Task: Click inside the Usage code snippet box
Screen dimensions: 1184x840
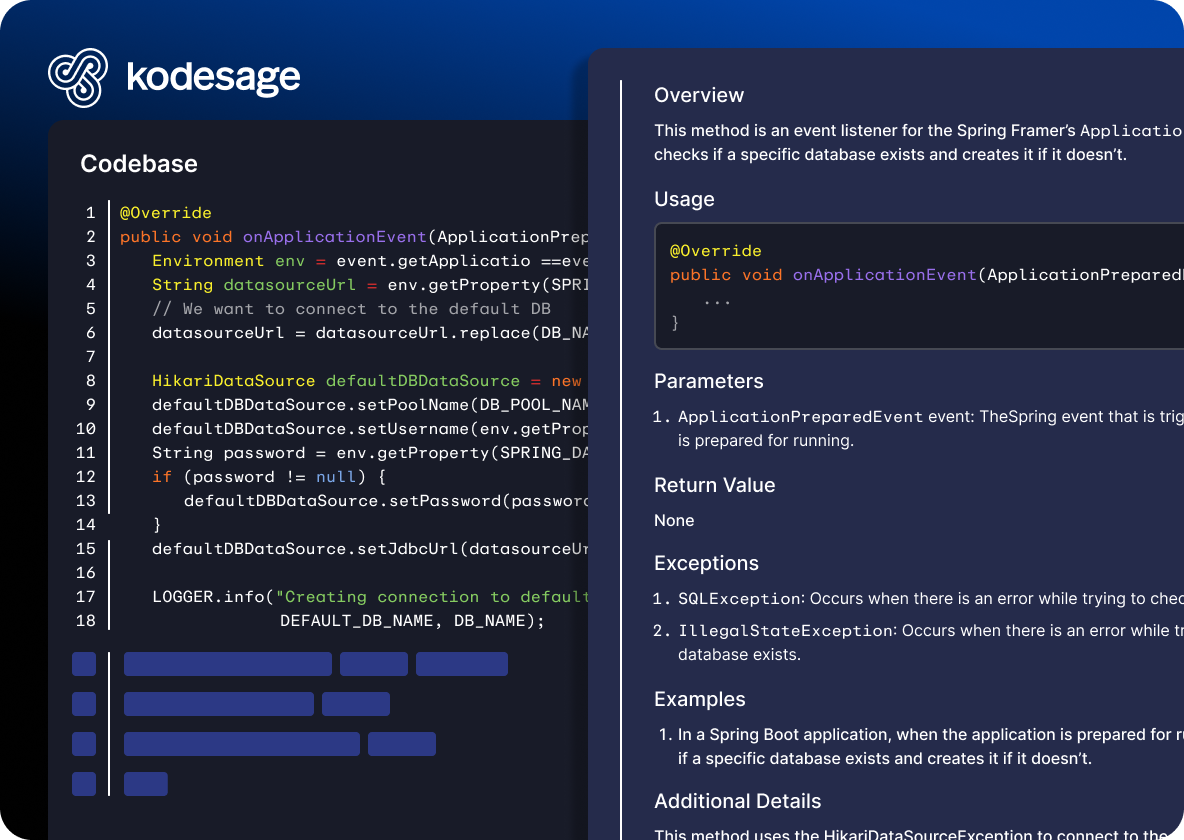Action: (x=900, y=286)
